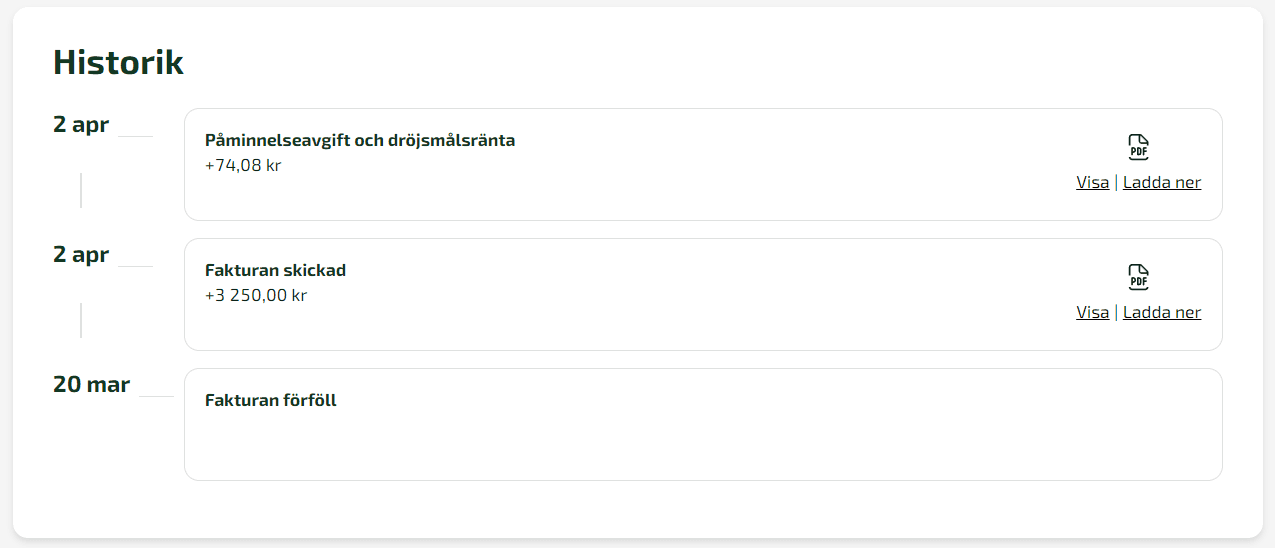Click the Fakturan förföll title
The width and height of the screenshot is (1275, 548).
271,400
